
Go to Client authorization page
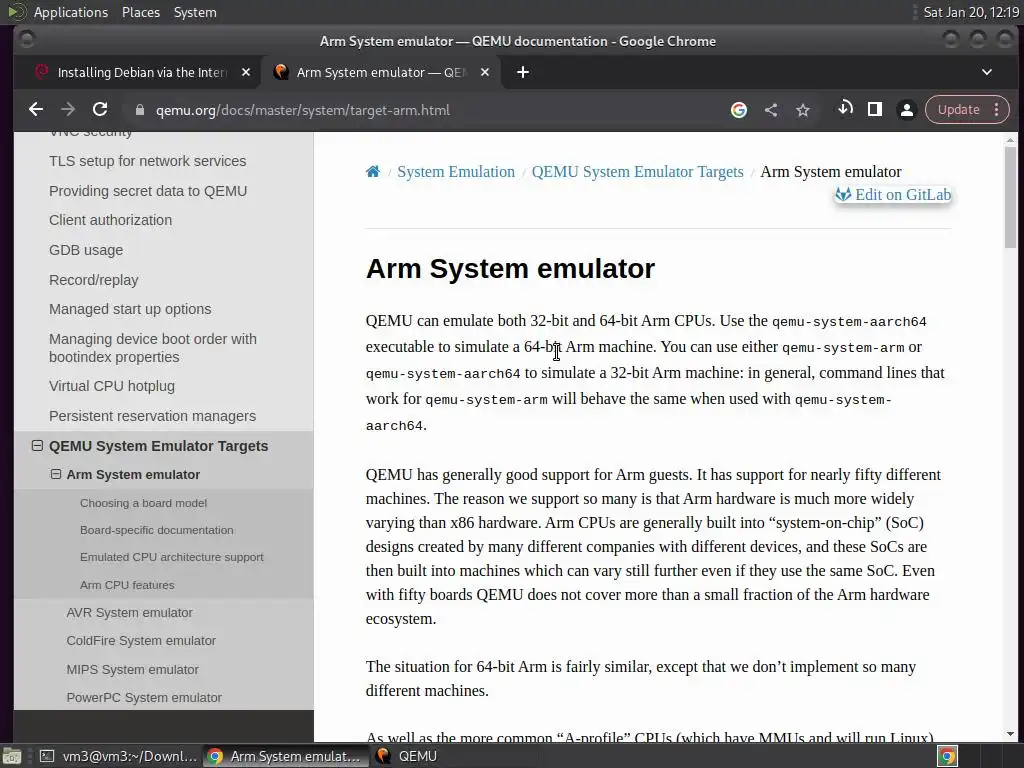click(x=110, y=220)
